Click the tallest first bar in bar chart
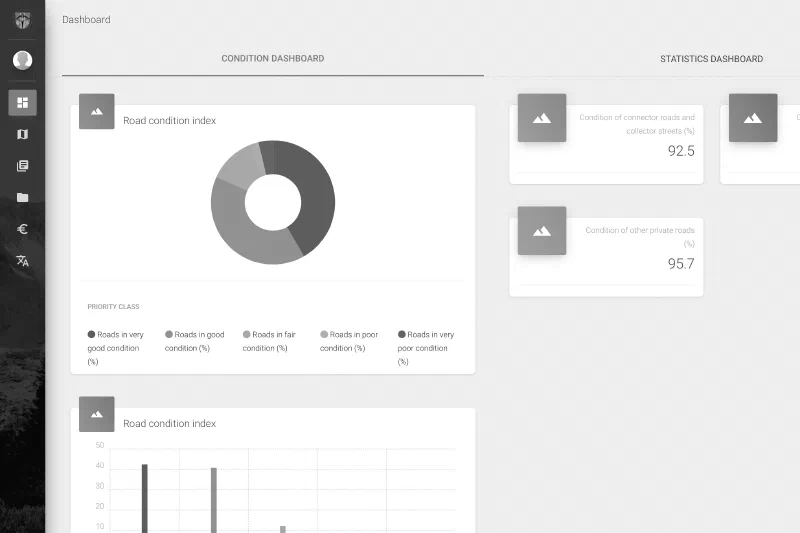Screen dimensions: 800x533 145,498
